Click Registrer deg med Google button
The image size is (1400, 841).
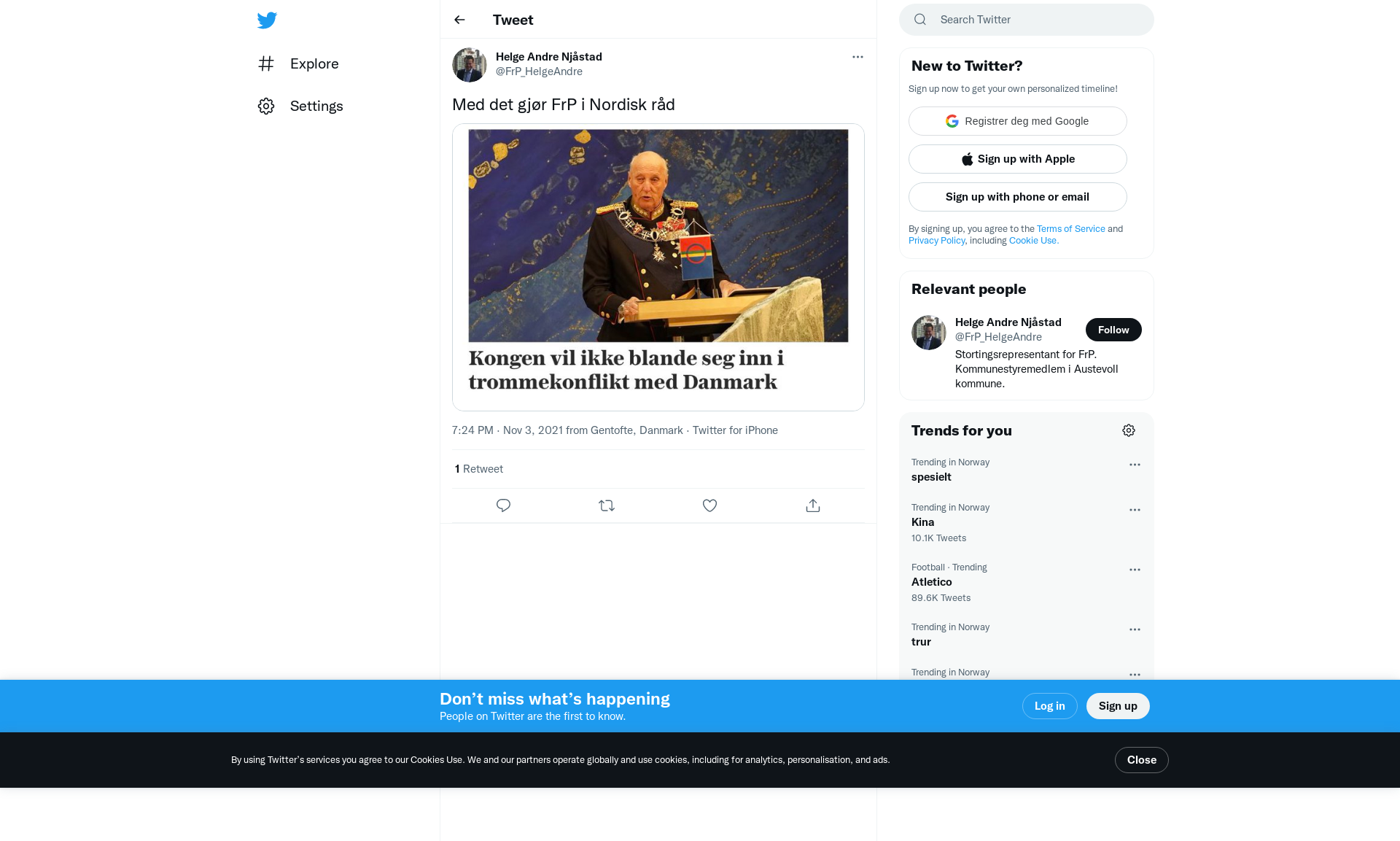[1018, 121]
